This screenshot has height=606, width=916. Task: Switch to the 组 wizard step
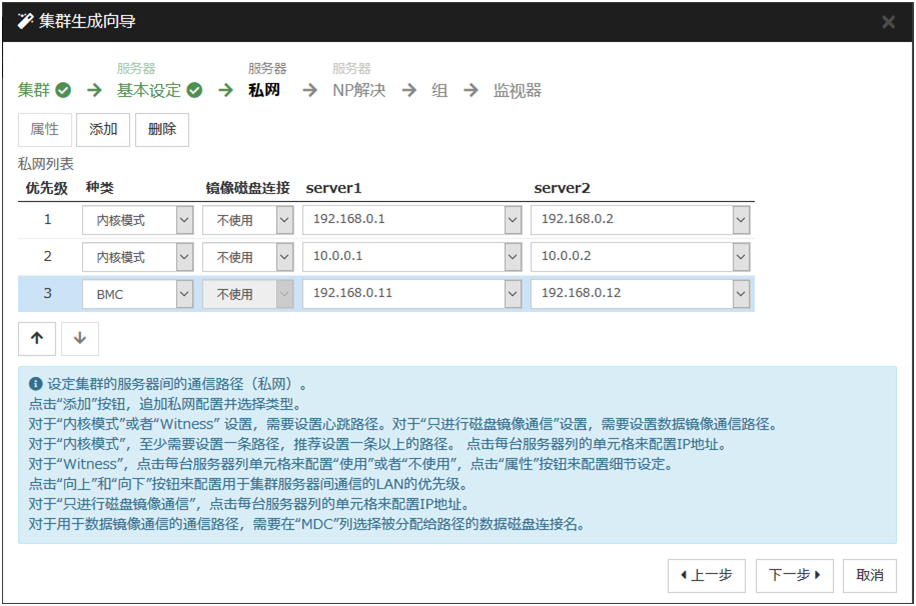click(x=439, y=91)
